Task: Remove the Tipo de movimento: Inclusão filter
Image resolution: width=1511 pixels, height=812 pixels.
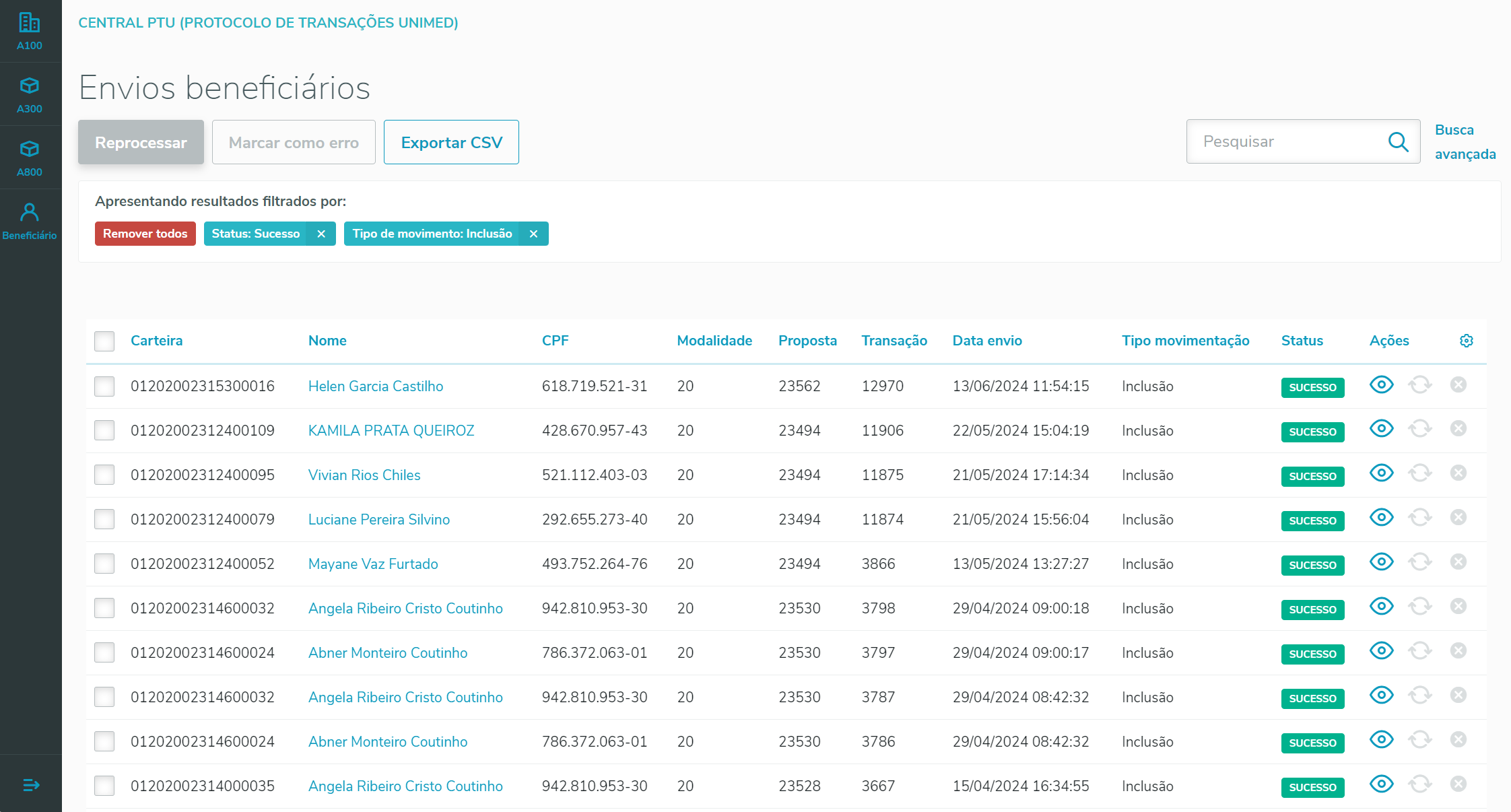Action: click(x=533, y=234)
